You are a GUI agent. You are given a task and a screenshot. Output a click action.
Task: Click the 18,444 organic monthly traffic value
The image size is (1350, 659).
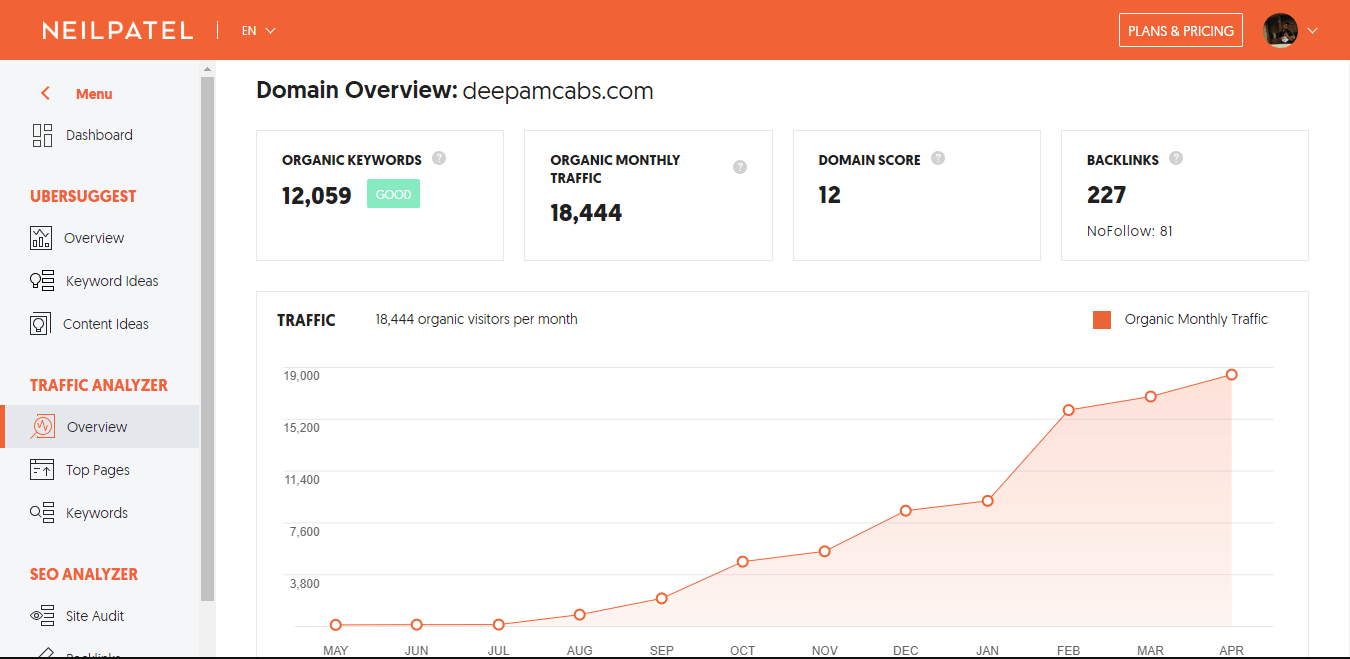pyautogui.click(x=586, y=213)
